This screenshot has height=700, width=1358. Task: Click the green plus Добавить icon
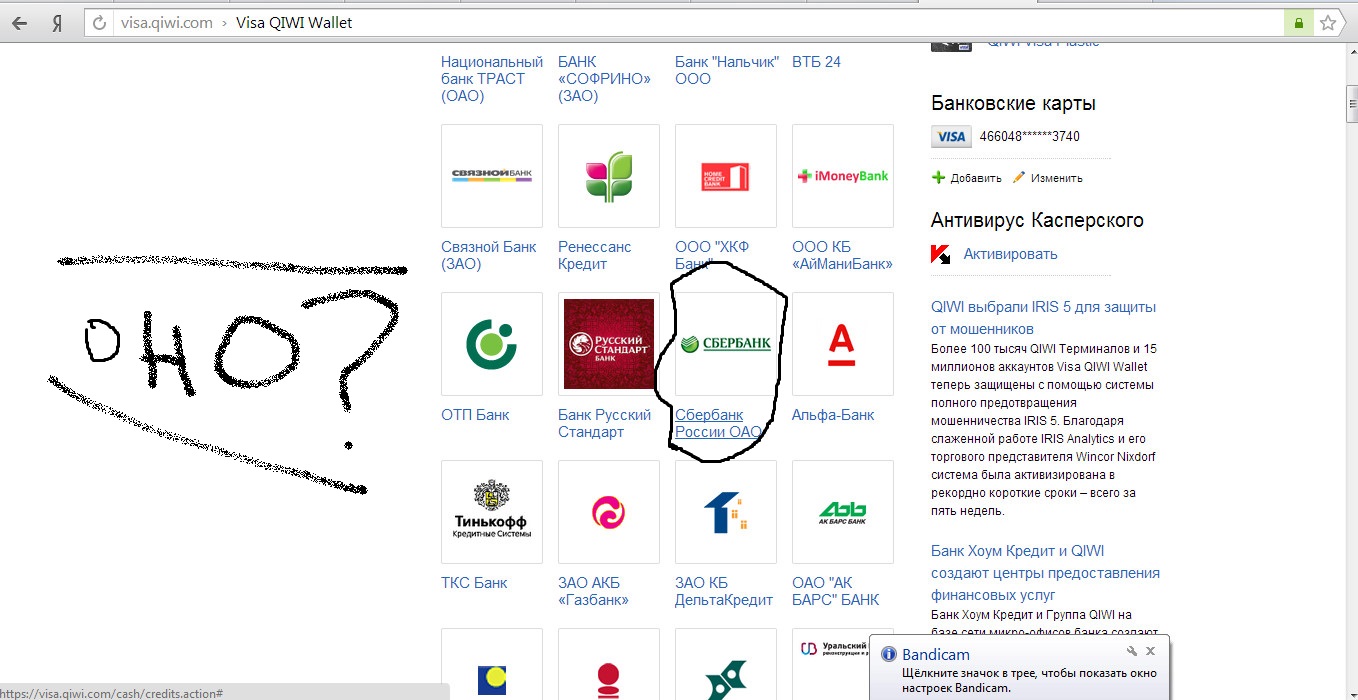coord(938,178)
